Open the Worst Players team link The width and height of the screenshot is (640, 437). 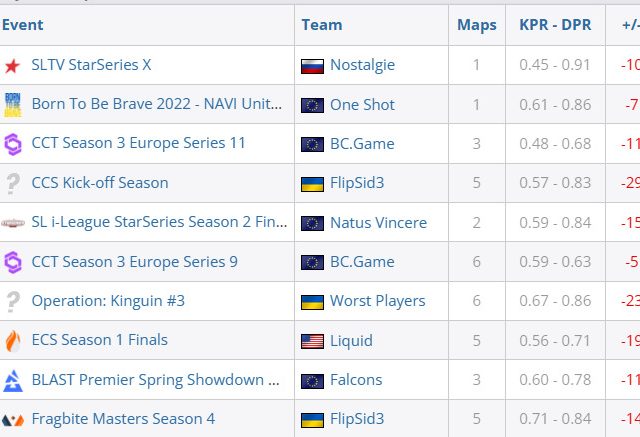click(377, 301)
